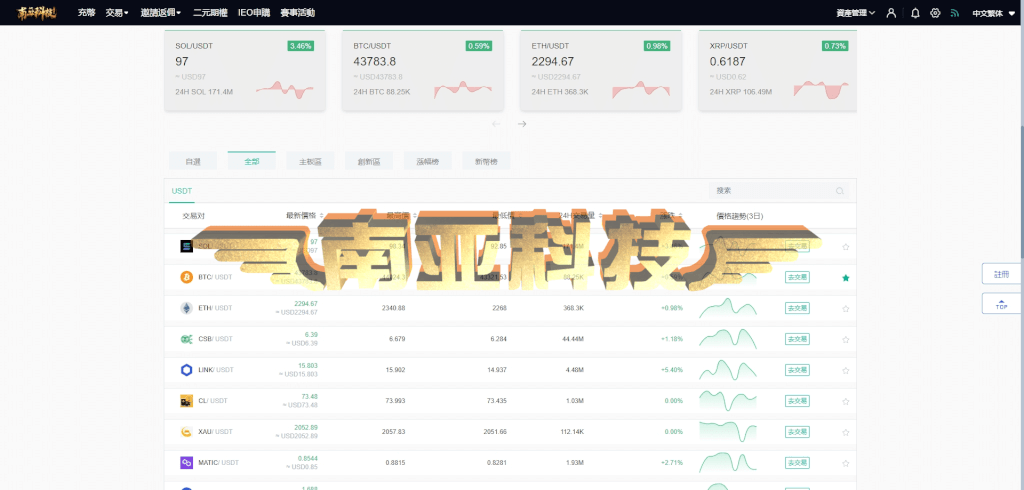Open the notifications bell
1024x490 pixels.
coord(915,12)
